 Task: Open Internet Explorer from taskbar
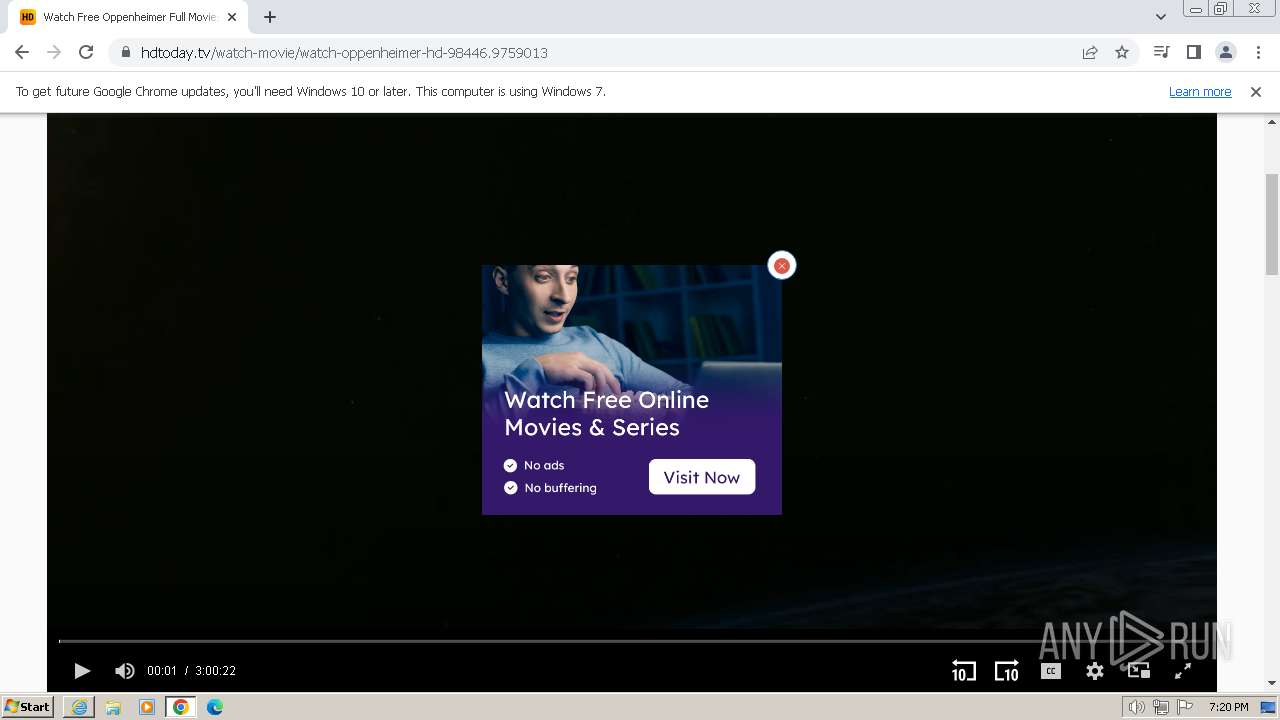(79, 707)
